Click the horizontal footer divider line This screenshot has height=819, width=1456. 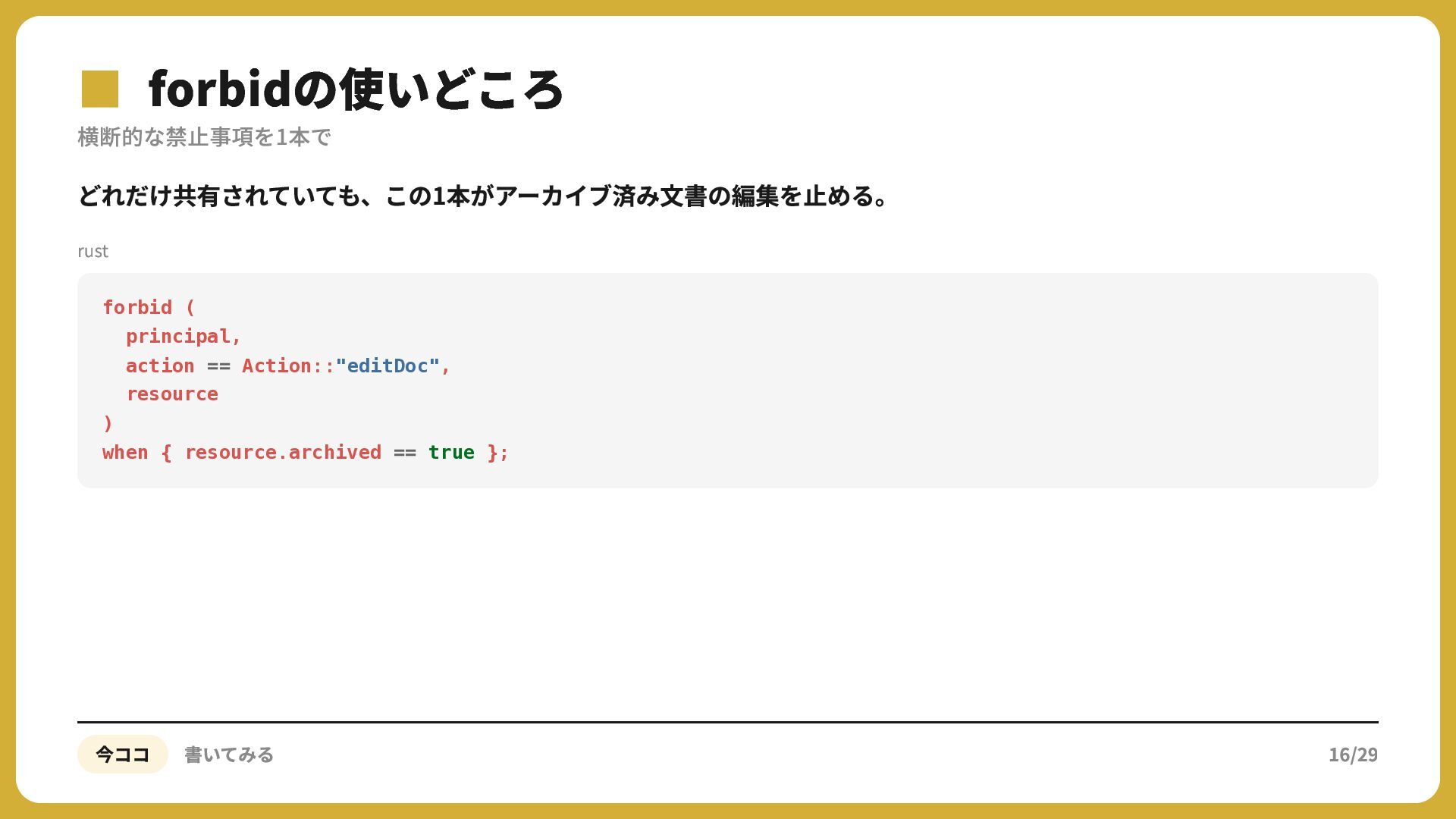tap(728, 722)
